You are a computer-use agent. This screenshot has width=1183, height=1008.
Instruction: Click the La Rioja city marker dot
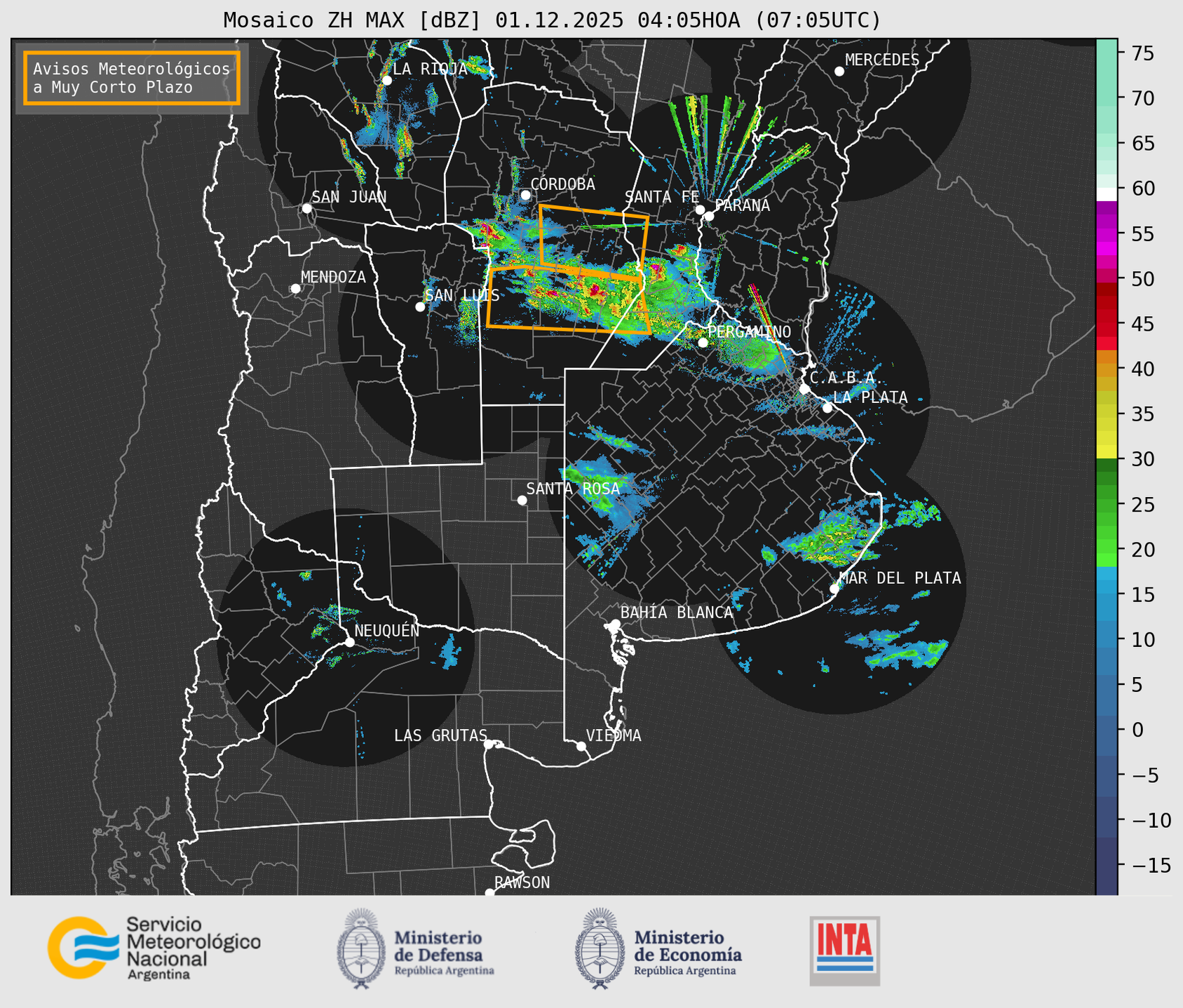[386, 80]
